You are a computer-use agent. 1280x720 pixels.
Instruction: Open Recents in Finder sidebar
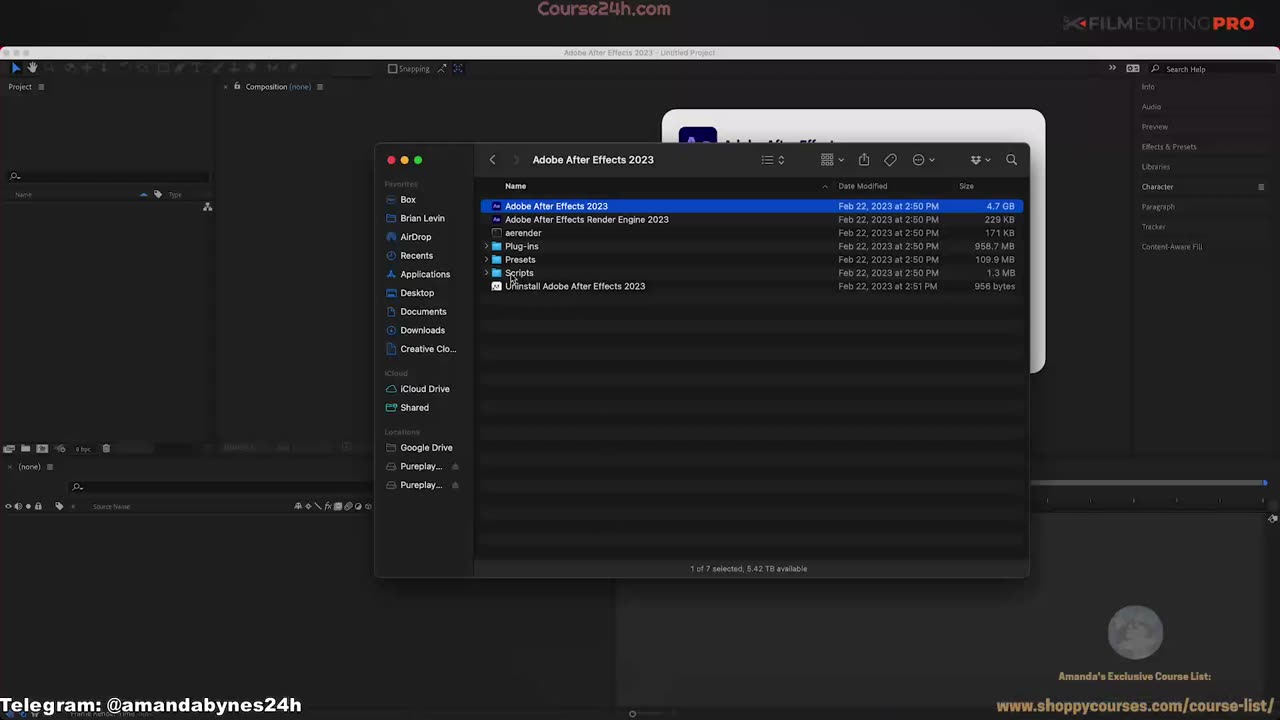[416, 256]
